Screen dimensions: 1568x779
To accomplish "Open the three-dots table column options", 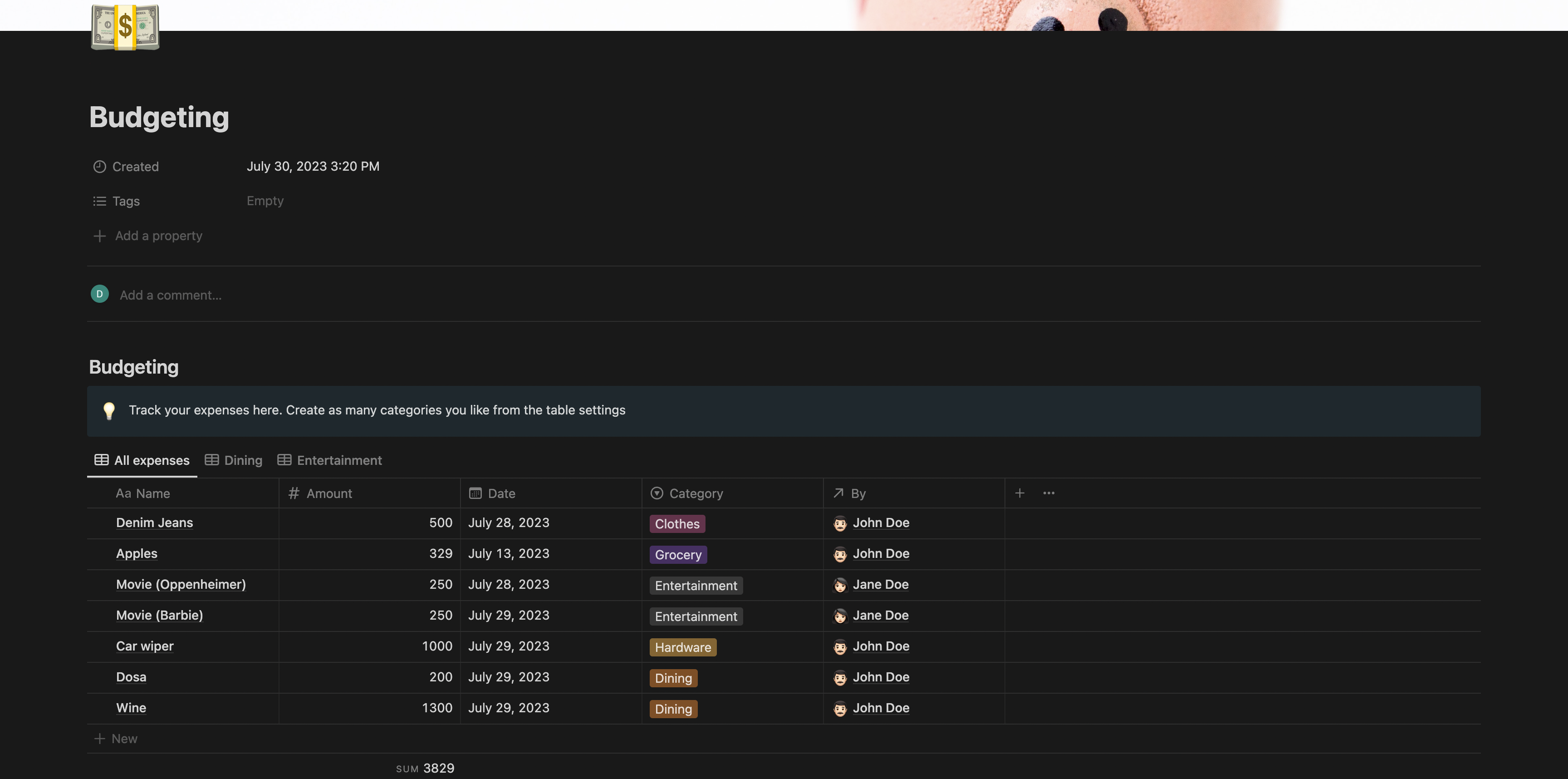I will (x=1048, y=493).
